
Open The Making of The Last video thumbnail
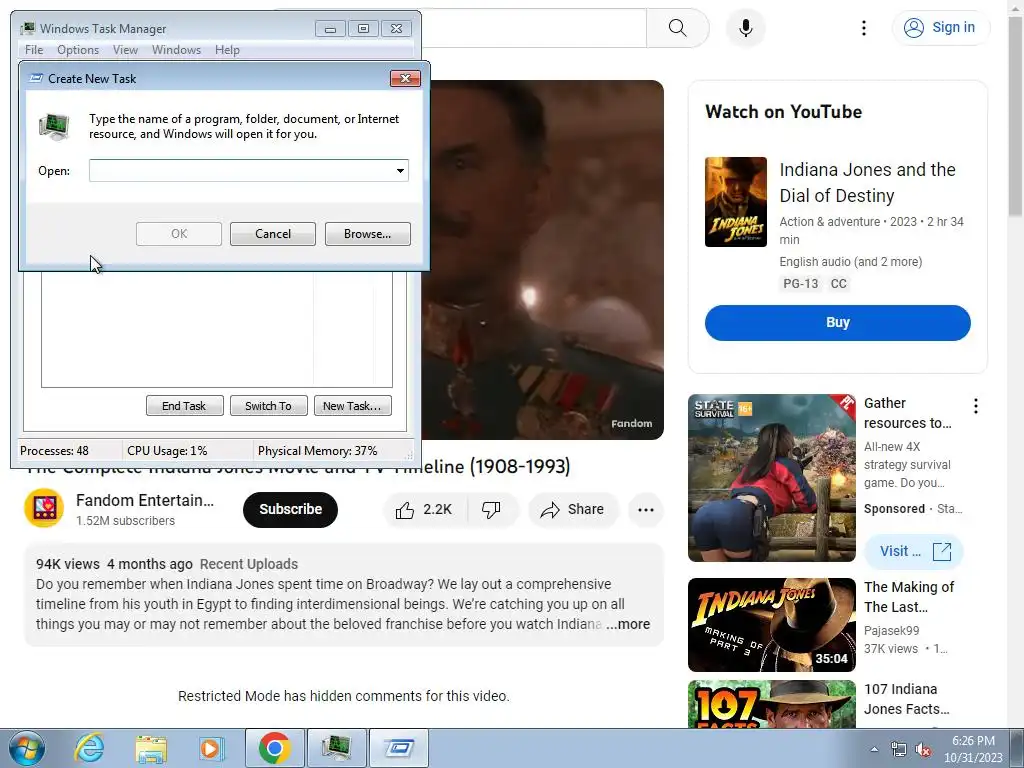coord(771,625)
